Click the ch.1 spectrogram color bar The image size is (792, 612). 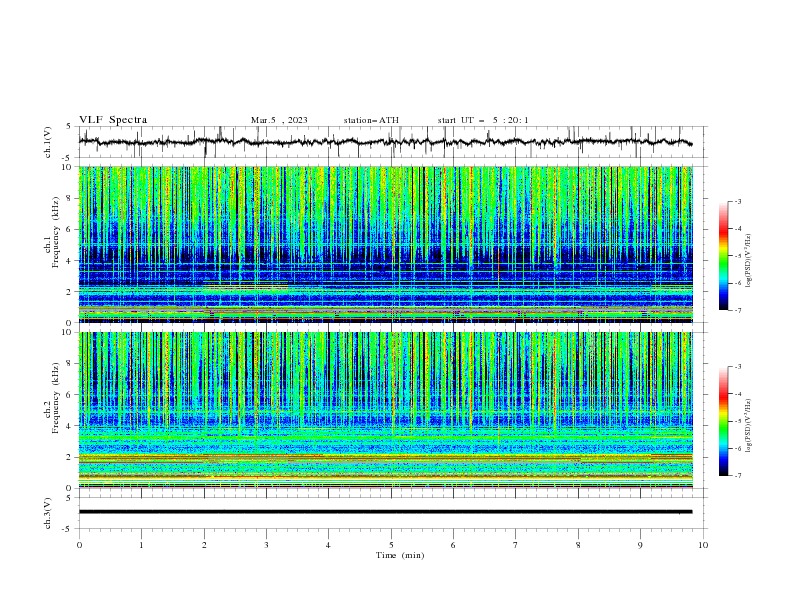point(723,256)
